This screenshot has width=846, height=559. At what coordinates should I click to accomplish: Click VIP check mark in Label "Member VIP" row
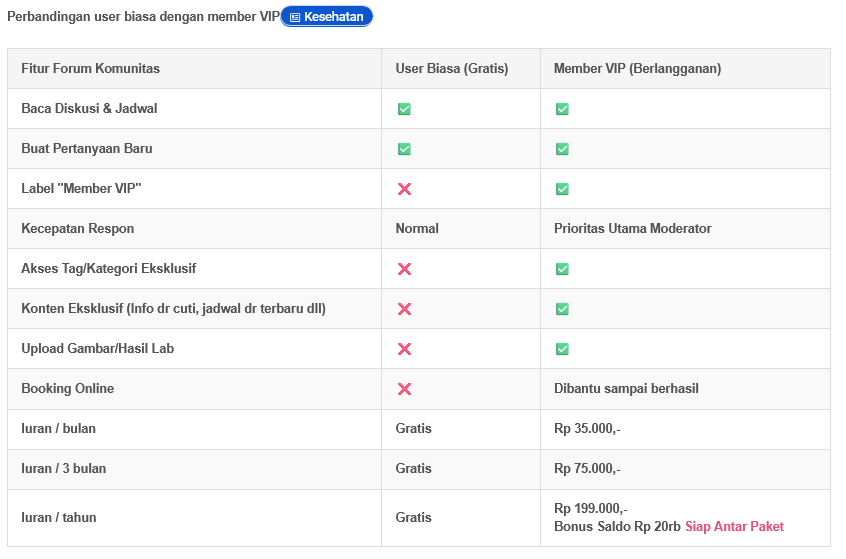[x=562, y=189]
